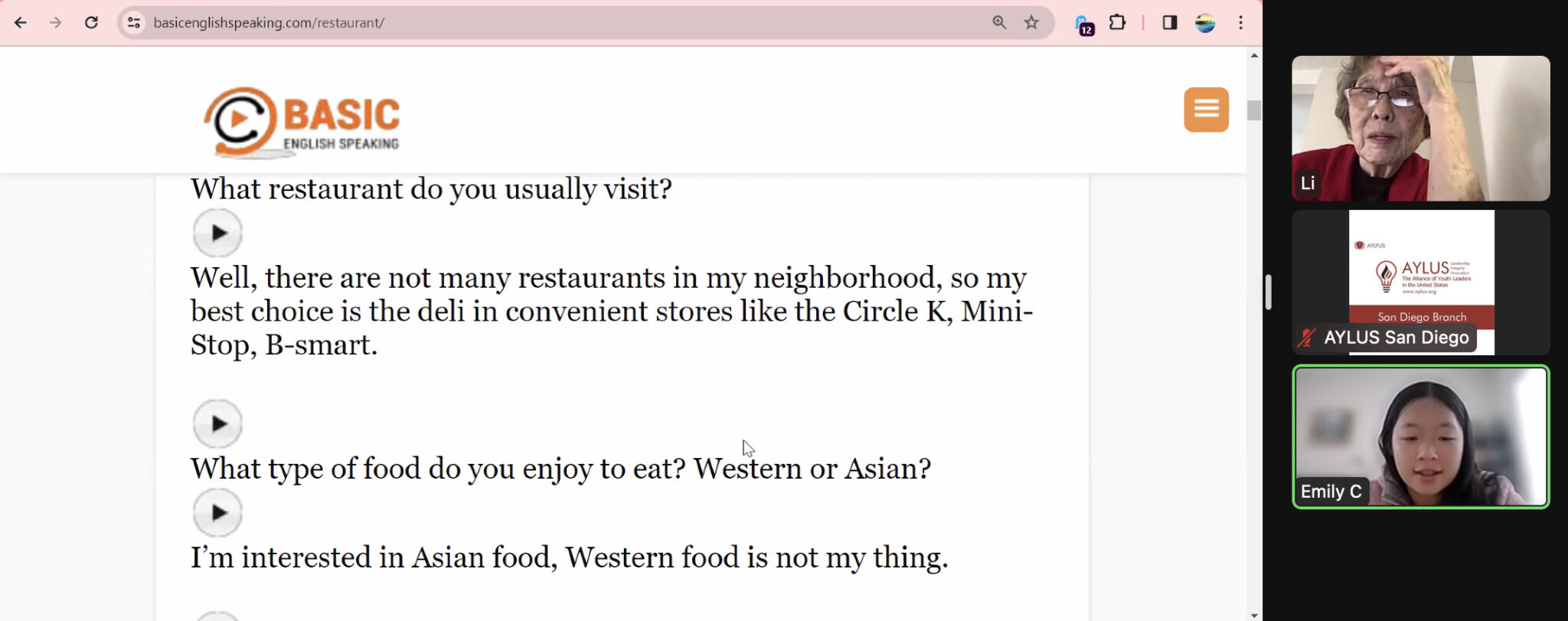Click the browser back arrow
The height and width of the screenshot is (621, 1568).
pos(21,23)
